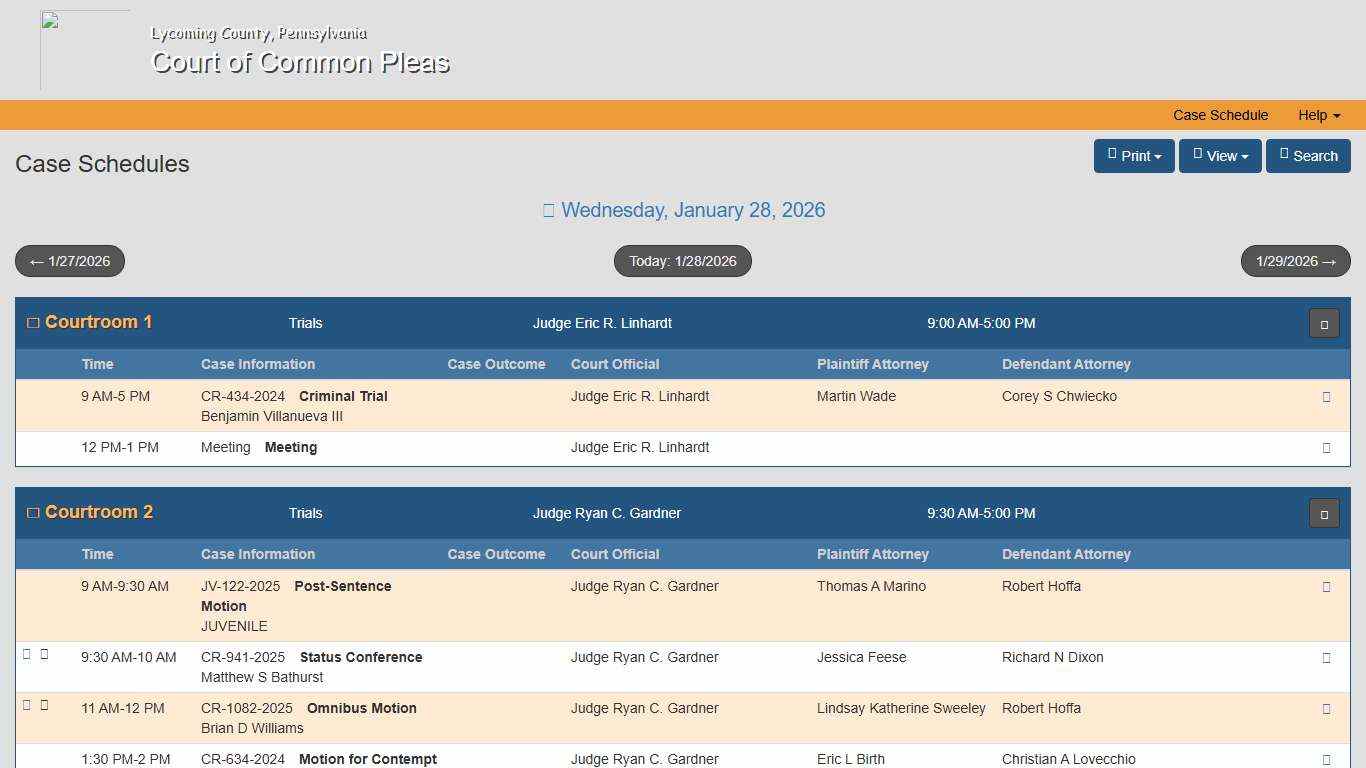Click the details icon for the JV-122-2025 Post-Sentence Motion
Viewport: 1366px width, 768px height.
click(x=1326, y=587)
